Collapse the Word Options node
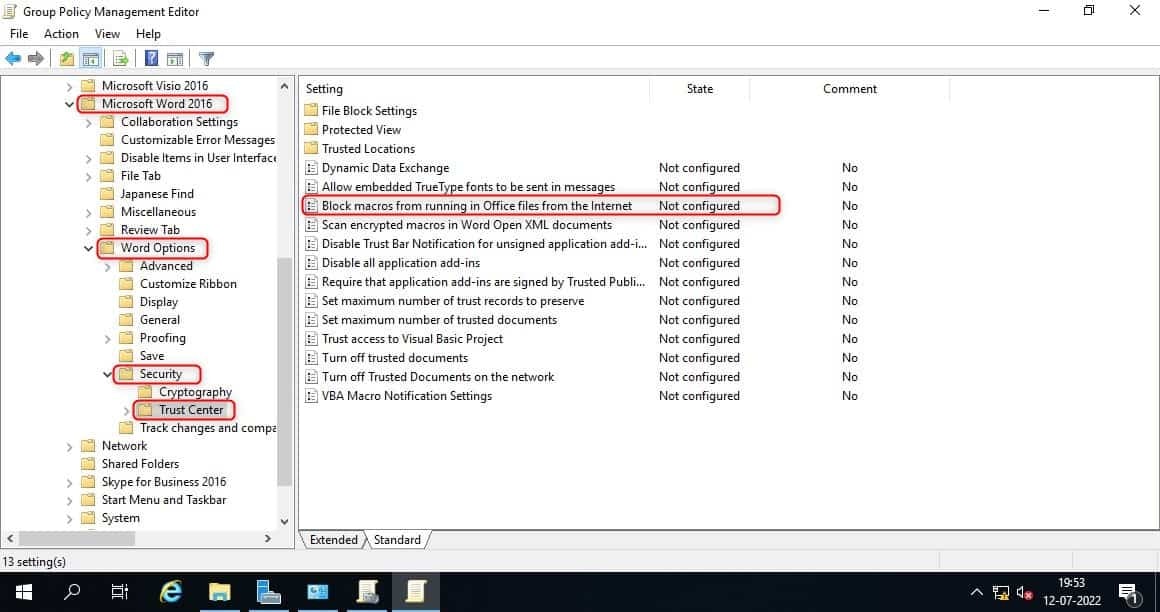Image resolution: width=1160 pixels, height=612 pixels. [x=89, y=249]
